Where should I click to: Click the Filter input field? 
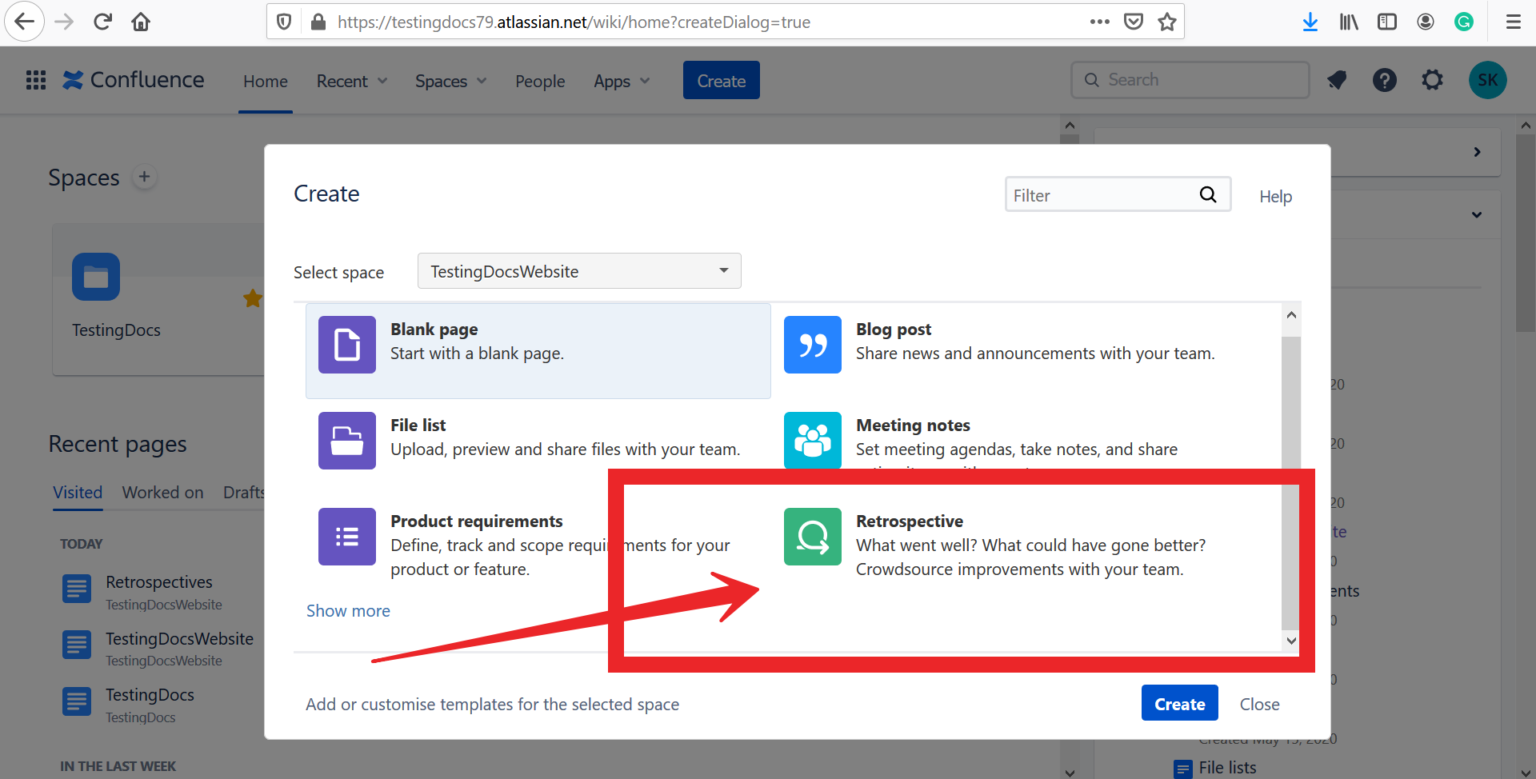point(1100,196)
